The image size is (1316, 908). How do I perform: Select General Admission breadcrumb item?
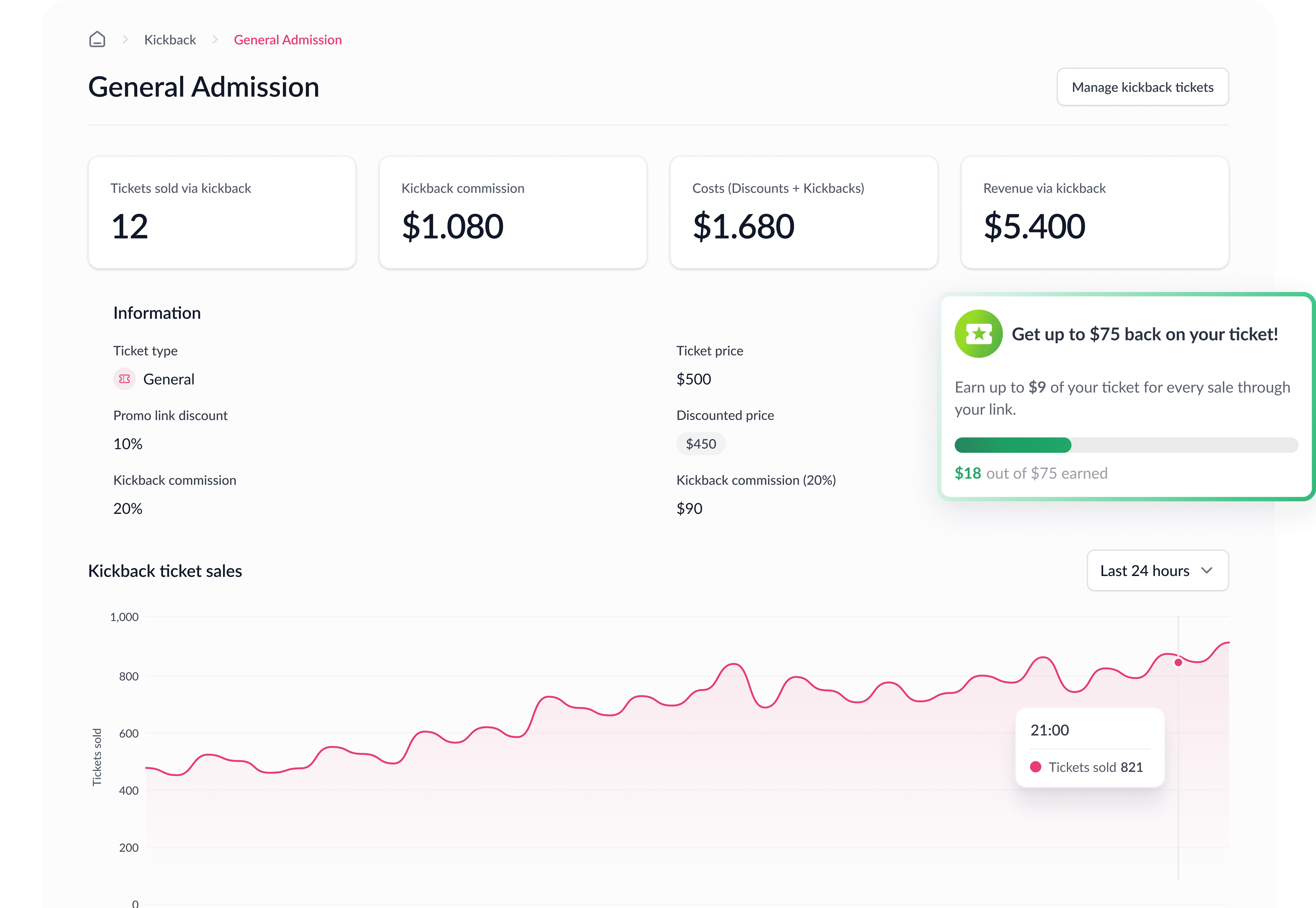pos(288,40)
